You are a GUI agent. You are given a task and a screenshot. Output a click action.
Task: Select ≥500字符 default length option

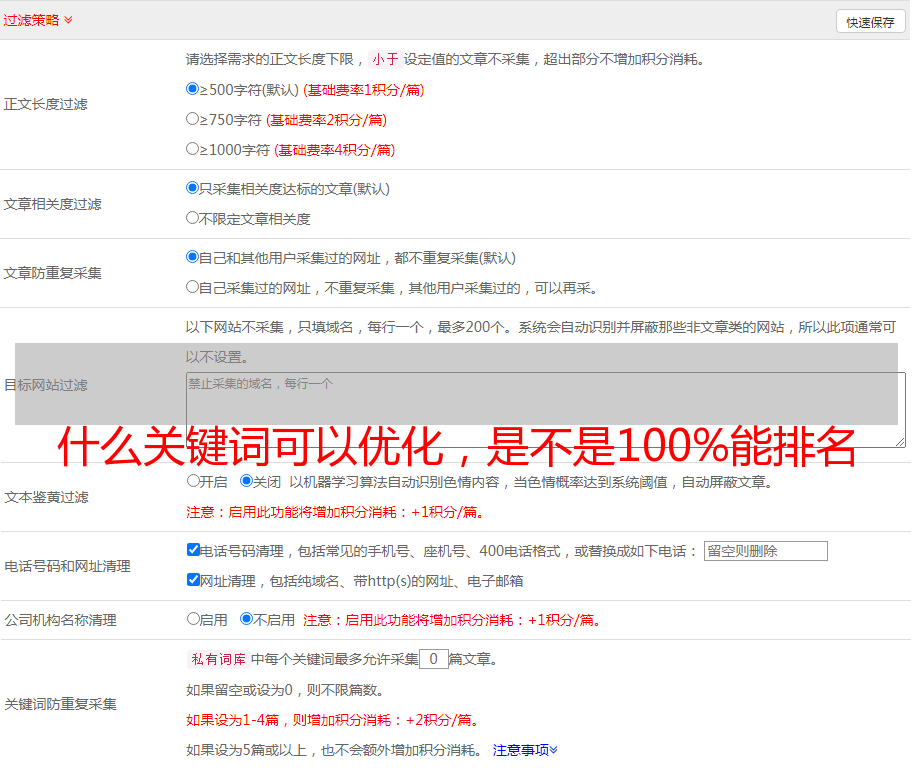click(193, 89)
